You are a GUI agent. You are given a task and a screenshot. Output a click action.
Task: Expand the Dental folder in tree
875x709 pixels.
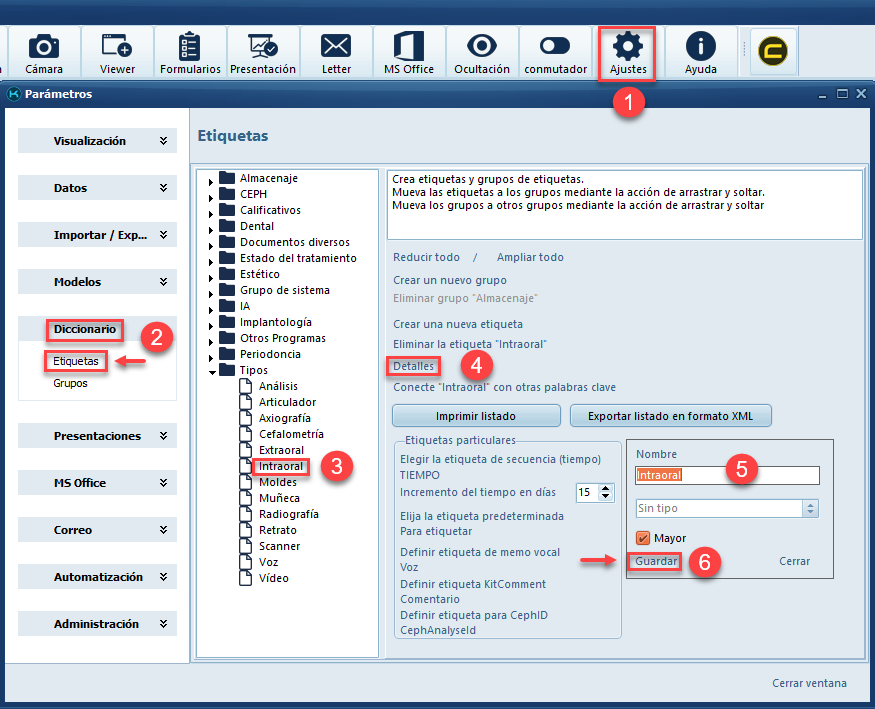coord(212,227)
